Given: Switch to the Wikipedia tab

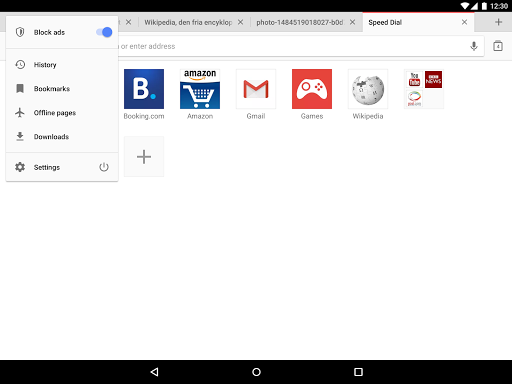Looking at the screenshot, I should click(188, 22).
